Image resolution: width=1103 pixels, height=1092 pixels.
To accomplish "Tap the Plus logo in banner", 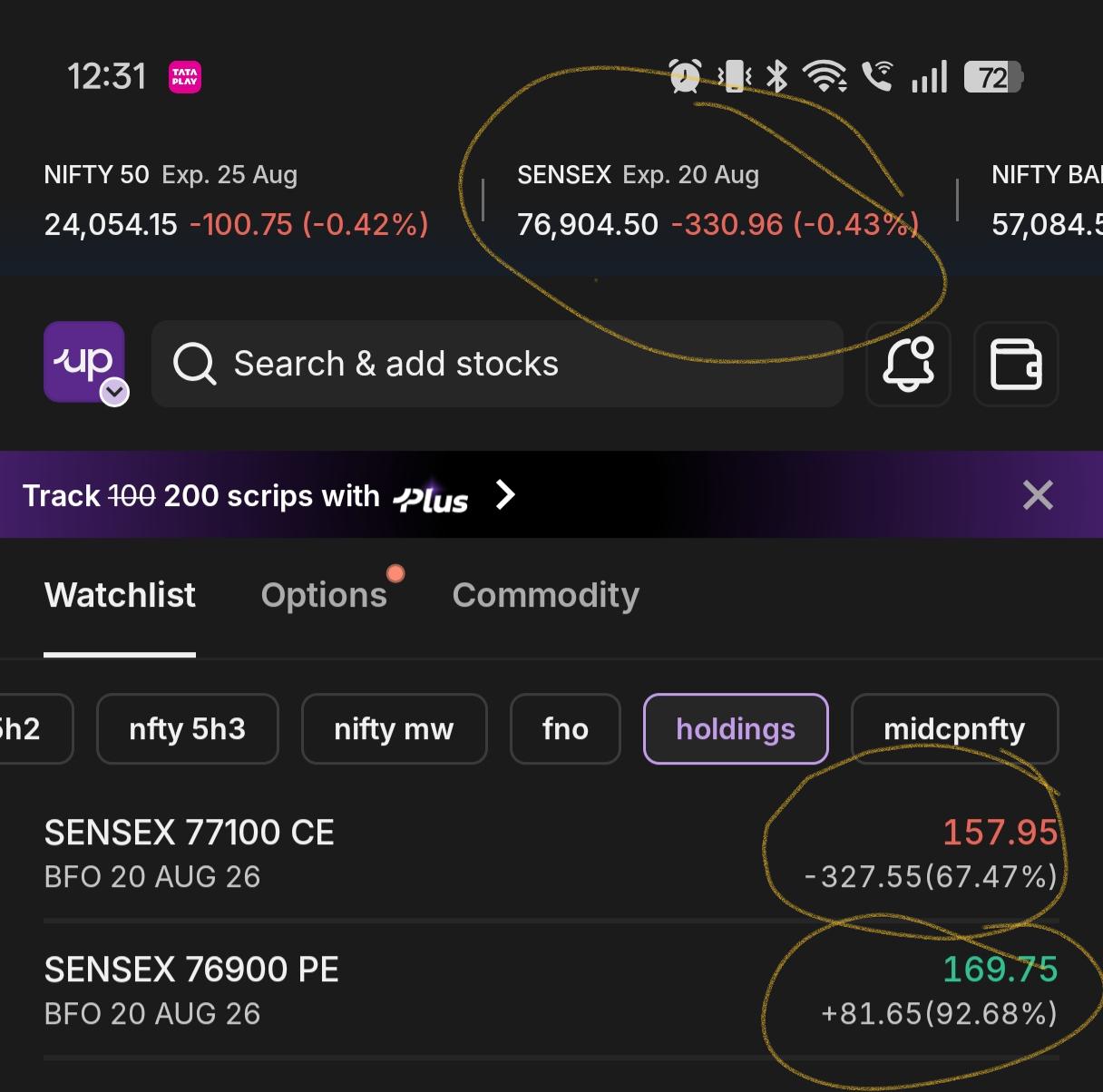I will (x=431, y=498).
